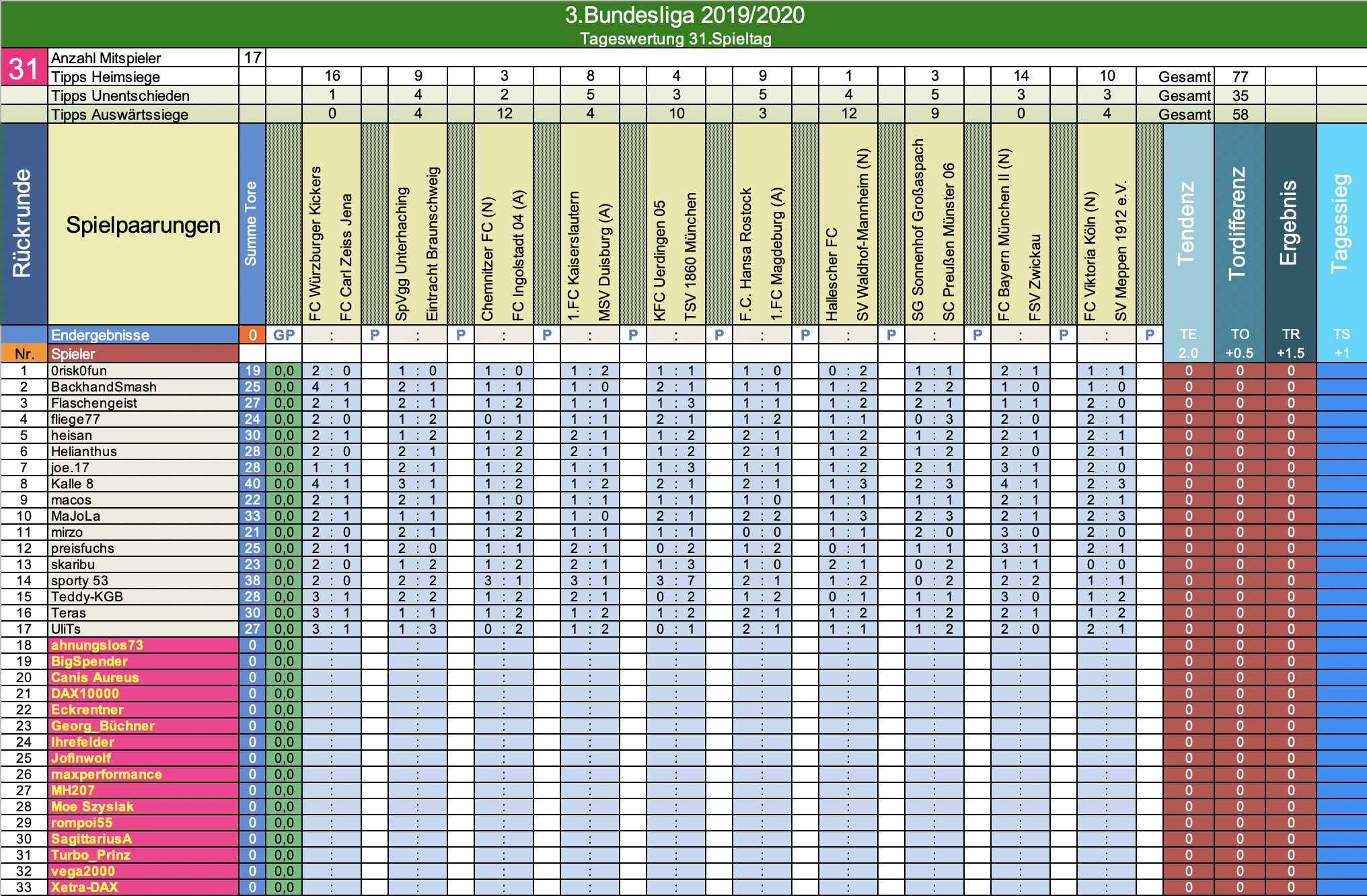Screen dimensions: 1367x896
Task: Select the Chemnitzer FC (N) header
Action: (487, 259)
